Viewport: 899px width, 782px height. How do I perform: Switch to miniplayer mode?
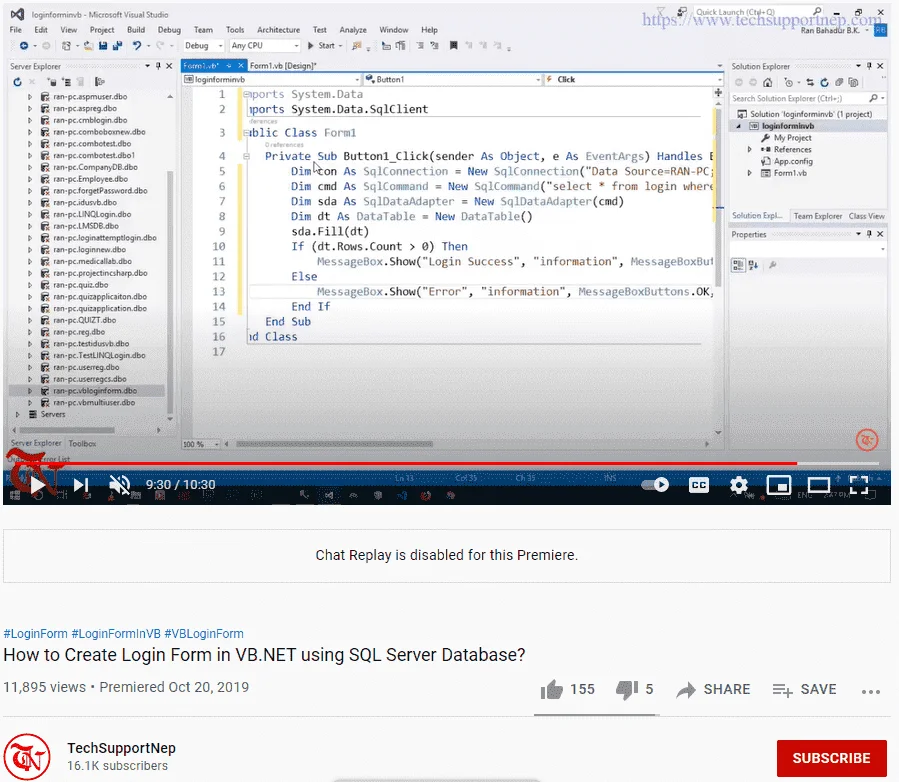(779, 485)
